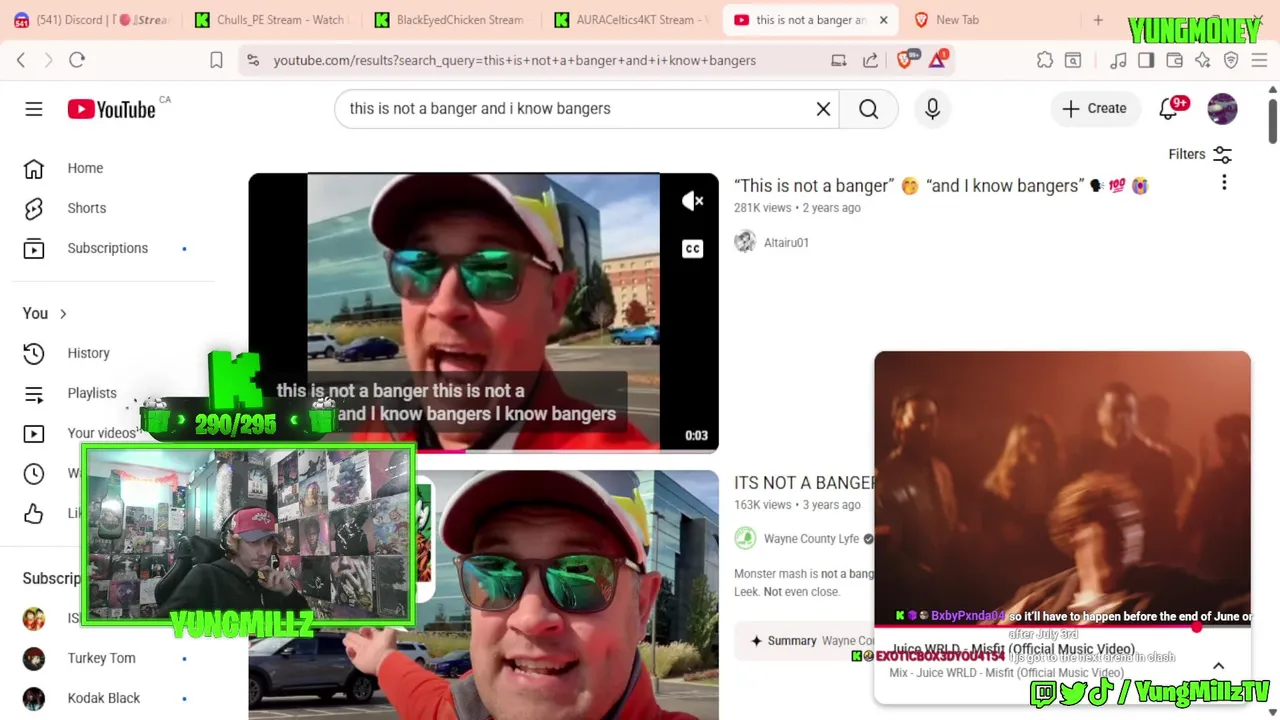Click the YouTube logo

[x=111, y=109]
